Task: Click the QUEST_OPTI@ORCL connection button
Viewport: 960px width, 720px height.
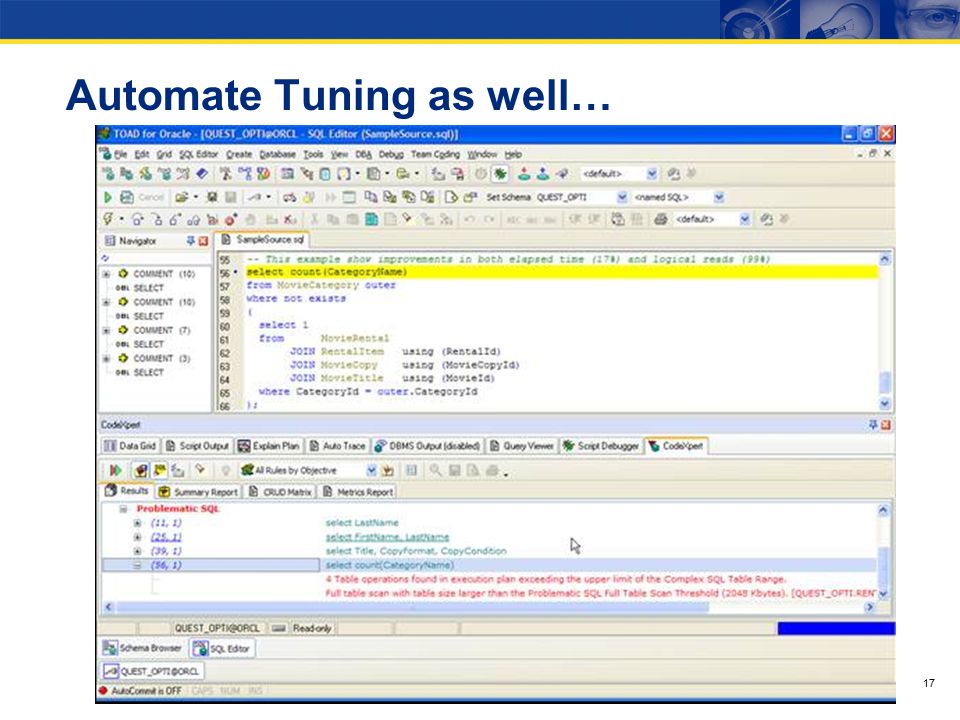Action: pos(152,671)
